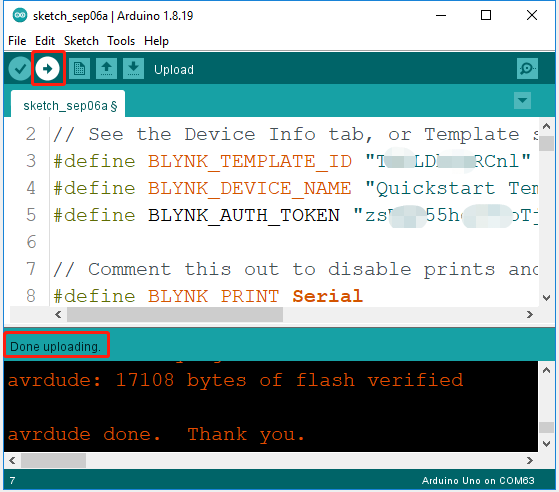
Task: Click the Arduino logo in title bar
Action: pyautogui.click(x=20, y=15)
